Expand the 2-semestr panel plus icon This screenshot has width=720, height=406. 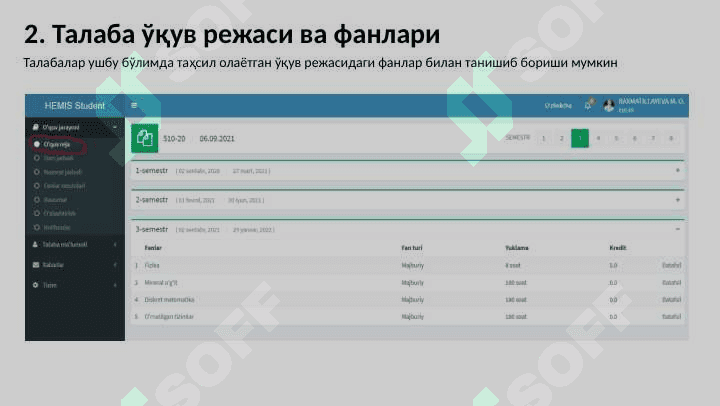tap(678, 200)
